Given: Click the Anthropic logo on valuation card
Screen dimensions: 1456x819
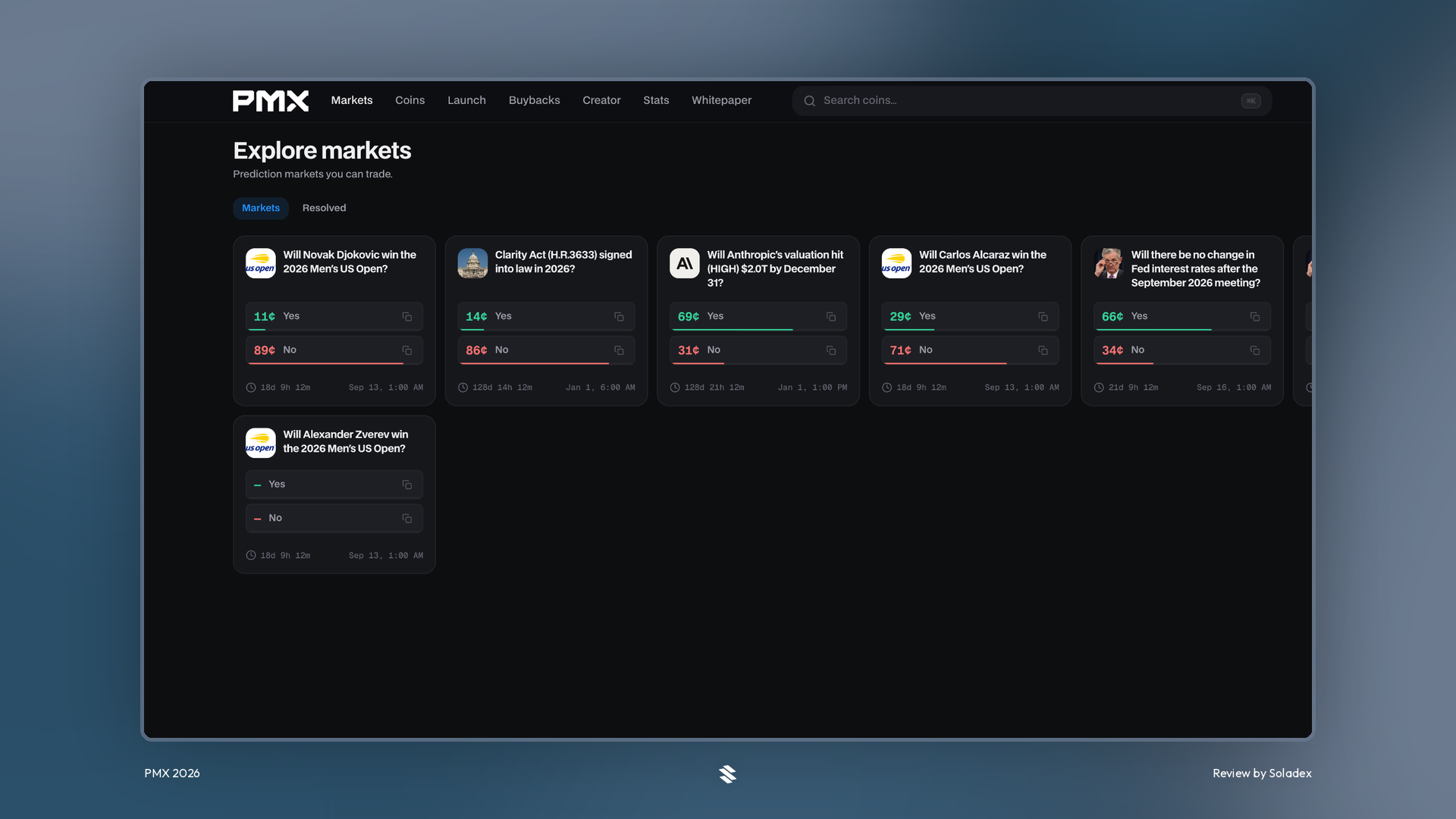Looking at the screenshot, I should coord(685,263).
